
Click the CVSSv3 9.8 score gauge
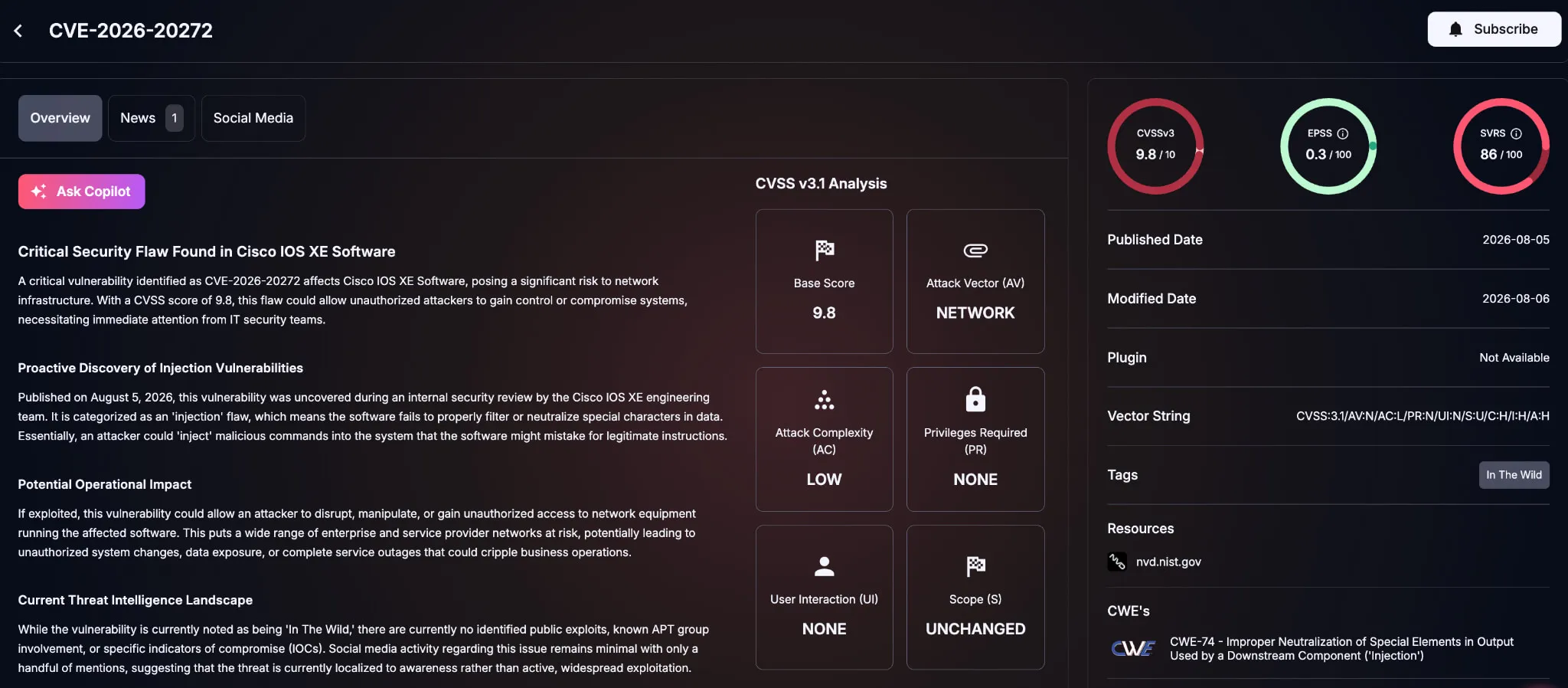point(1155,146)
